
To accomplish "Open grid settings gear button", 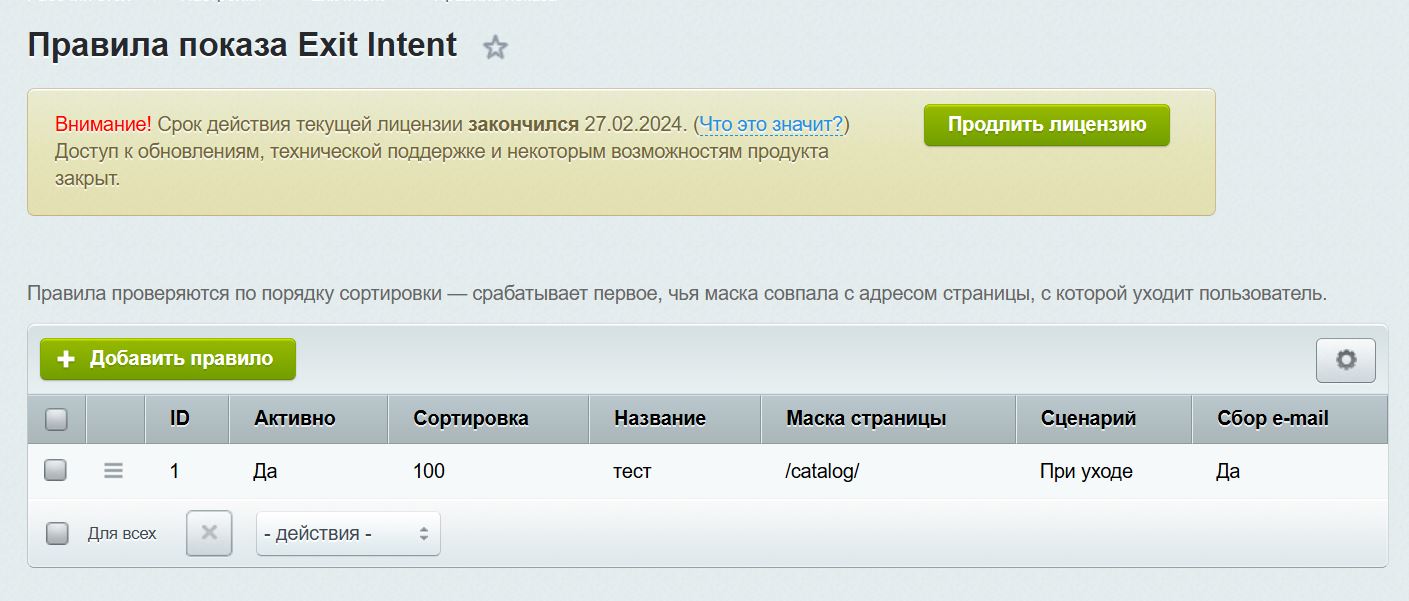I will tap(1346, 360).
